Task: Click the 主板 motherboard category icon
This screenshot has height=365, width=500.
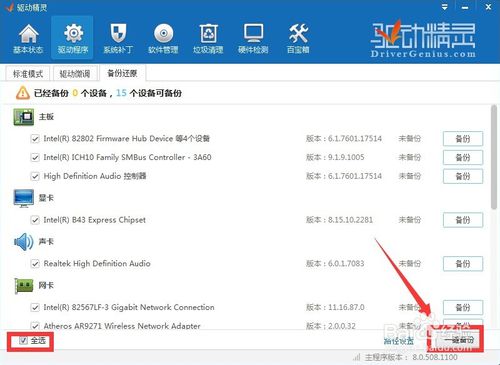Action: (24, 117)
